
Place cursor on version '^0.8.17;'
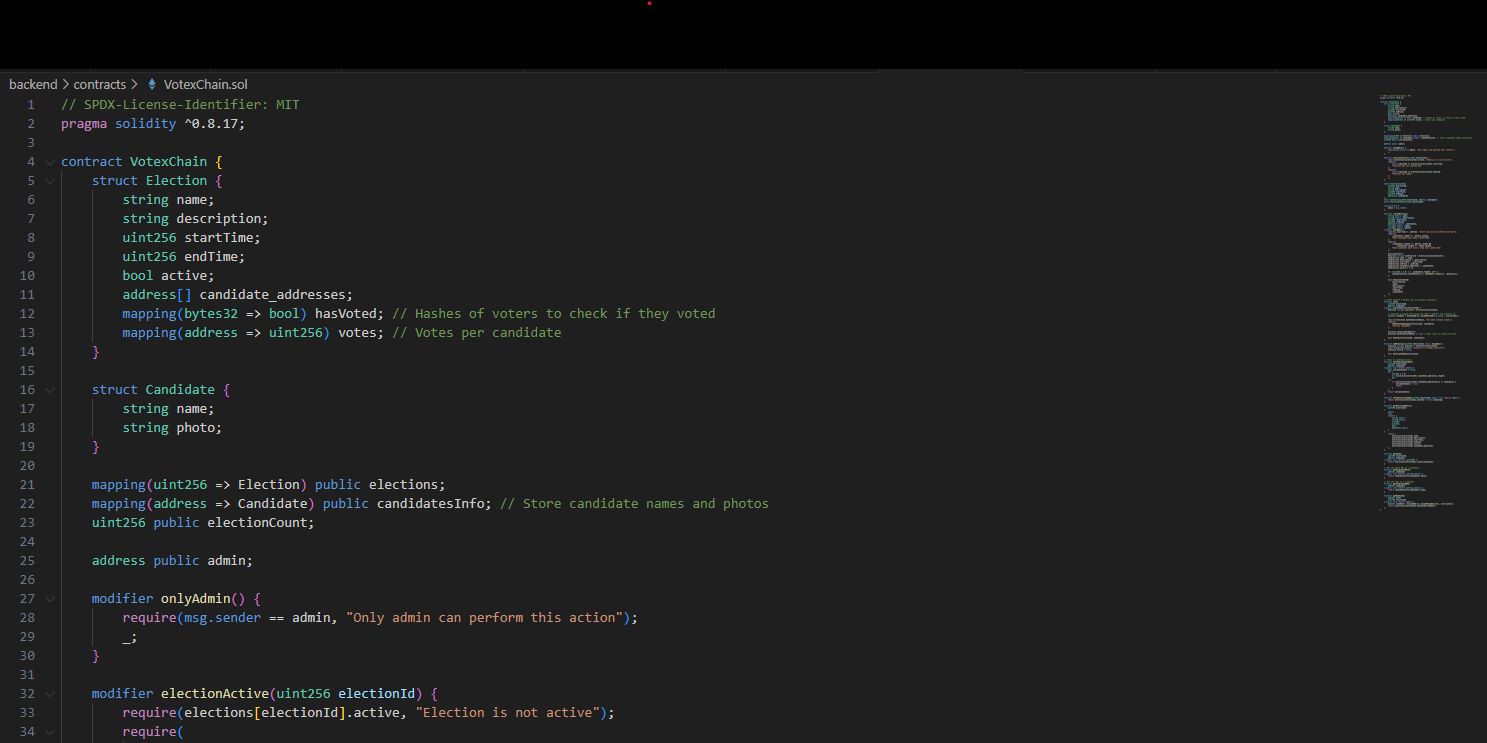pos(214,124)
